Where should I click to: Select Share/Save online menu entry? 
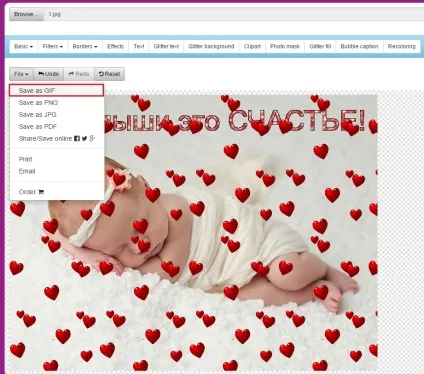coord(57,139)
